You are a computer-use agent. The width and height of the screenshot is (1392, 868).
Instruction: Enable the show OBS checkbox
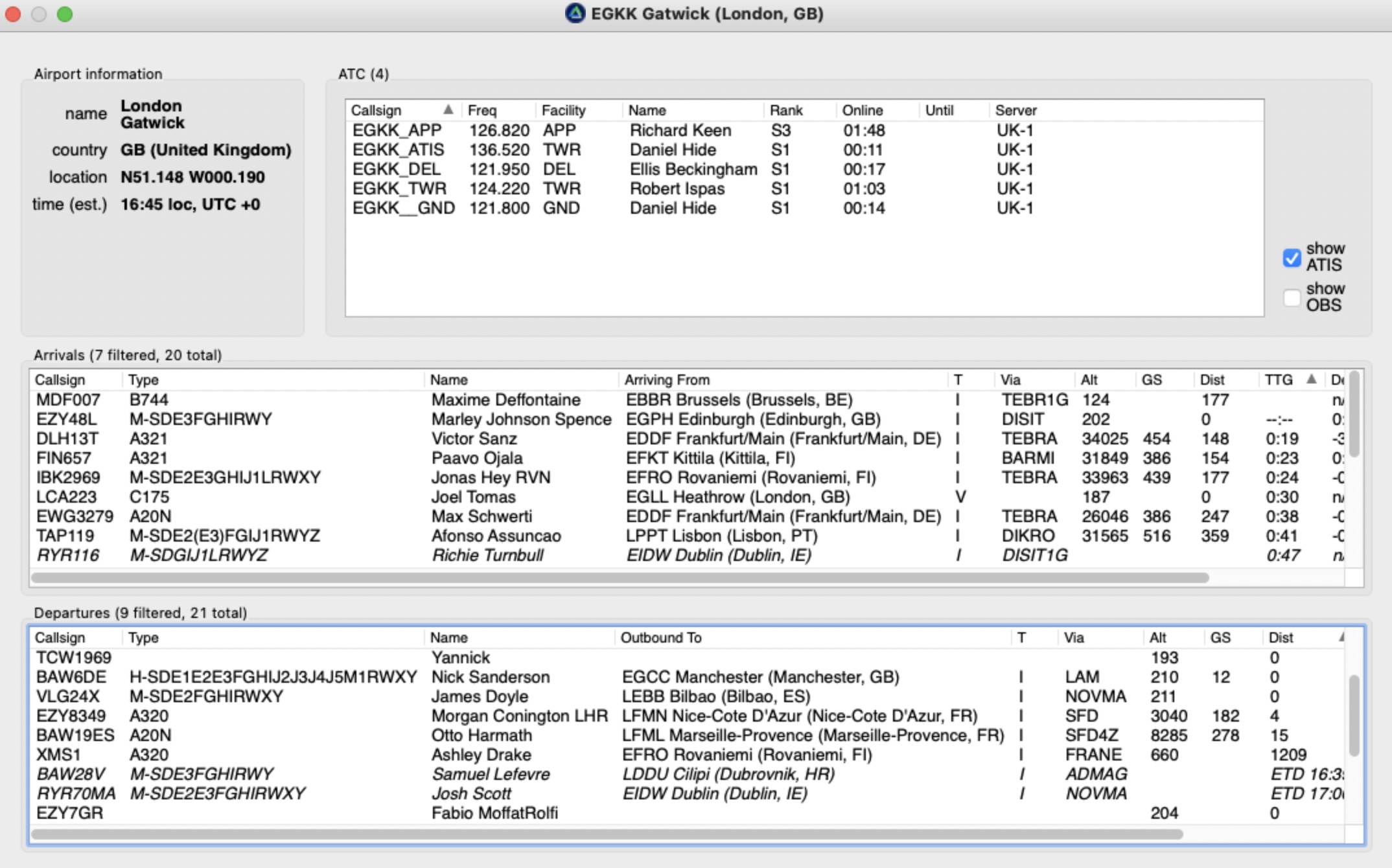[x=1292, y=298]
